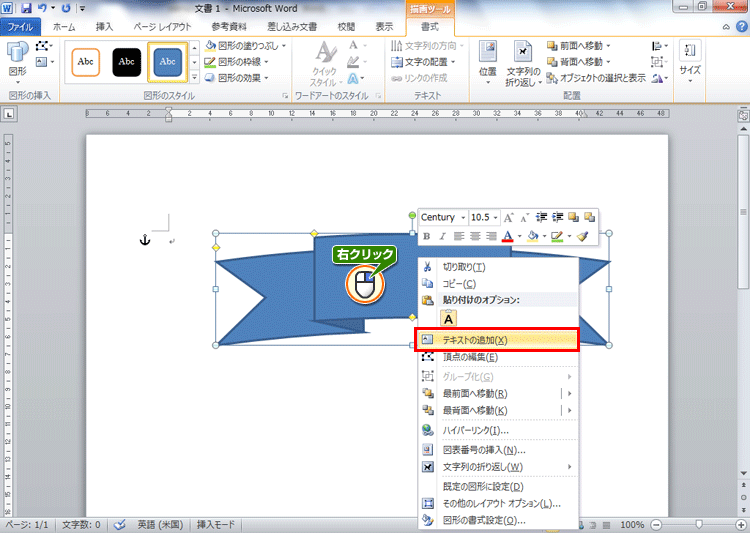Click その他のレイアウト オプション(L)... entry
This screenshot has width=750, height=533.
497,504
